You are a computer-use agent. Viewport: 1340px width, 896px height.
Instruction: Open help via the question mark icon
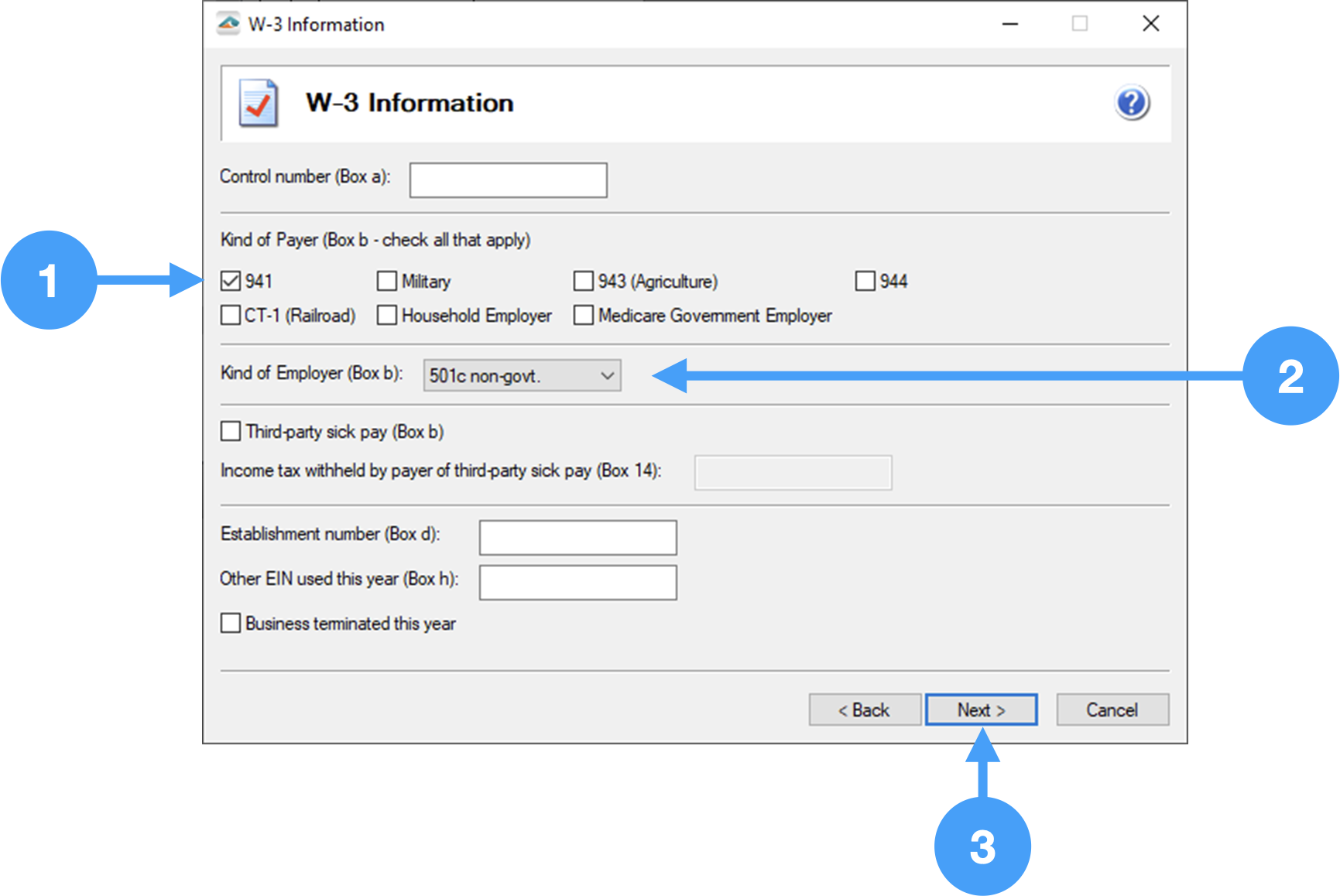(1131, 101)
